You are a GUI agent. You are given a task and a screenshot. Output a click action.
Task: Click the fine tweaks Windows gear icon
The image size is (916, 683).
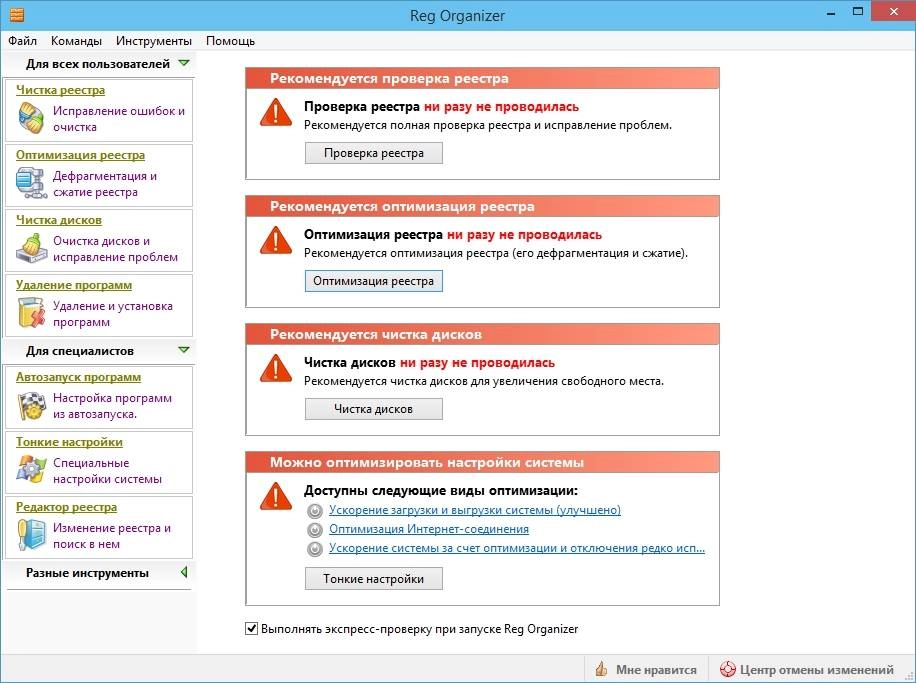pyautogui.click(x=32, y=470)
